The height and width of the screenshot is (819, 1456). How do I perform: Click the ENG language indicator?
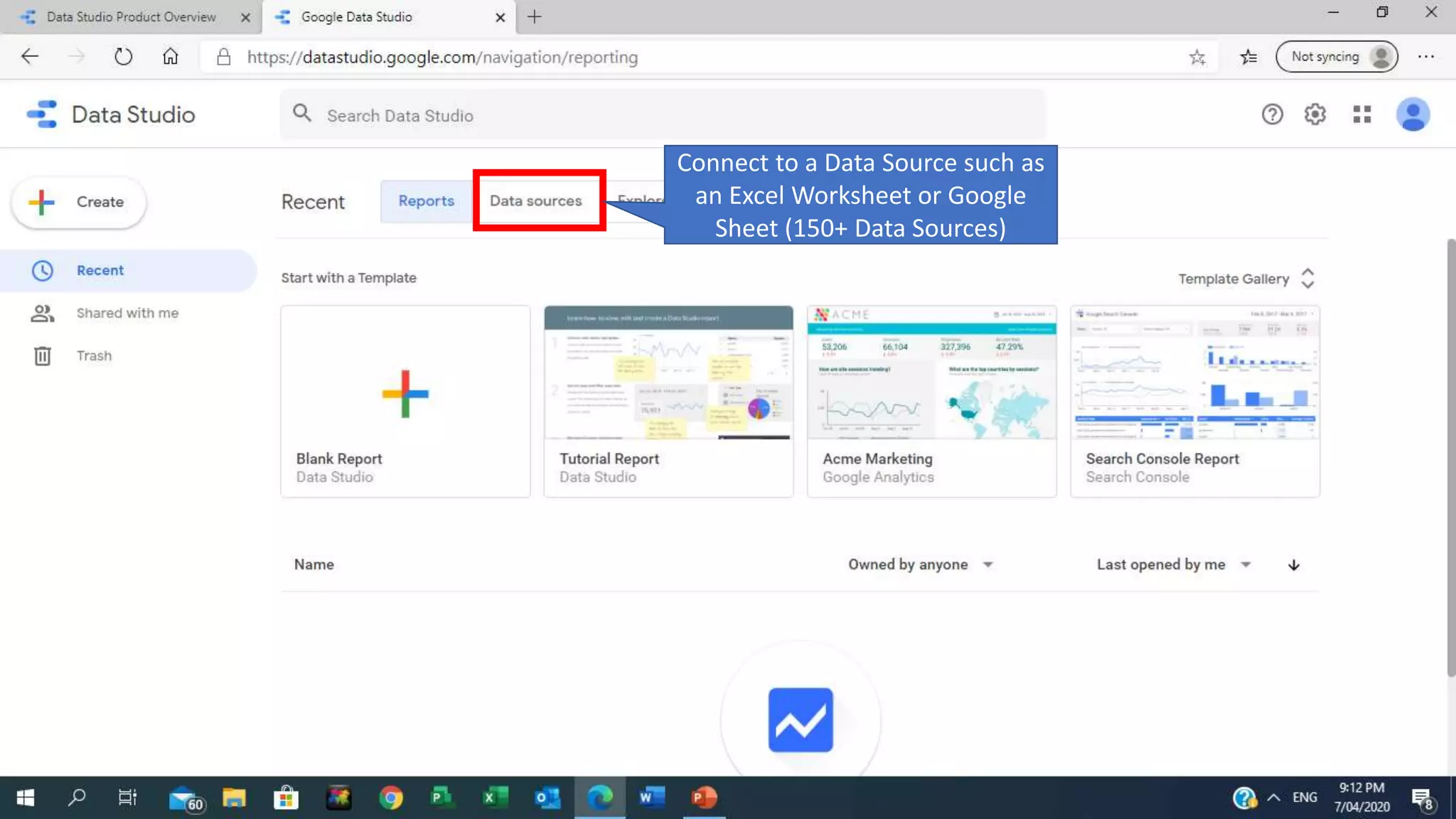[x=1305, y=798]
